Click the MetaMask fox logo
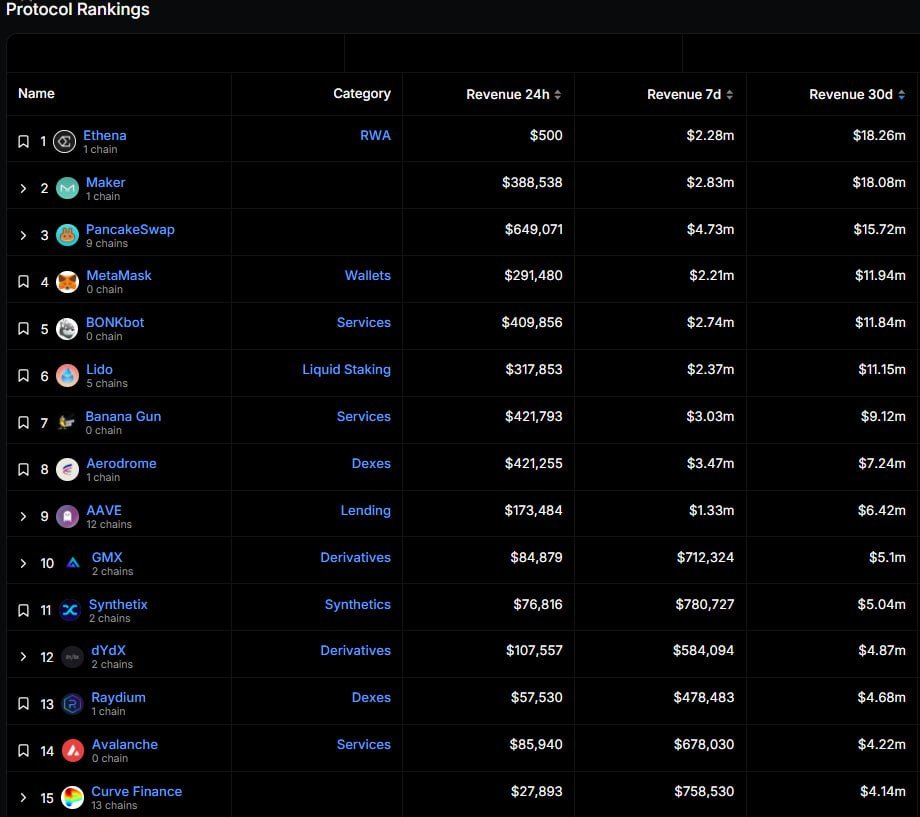Image resolution: width=920 pixels, height=817 pixels. coord(67,282)
